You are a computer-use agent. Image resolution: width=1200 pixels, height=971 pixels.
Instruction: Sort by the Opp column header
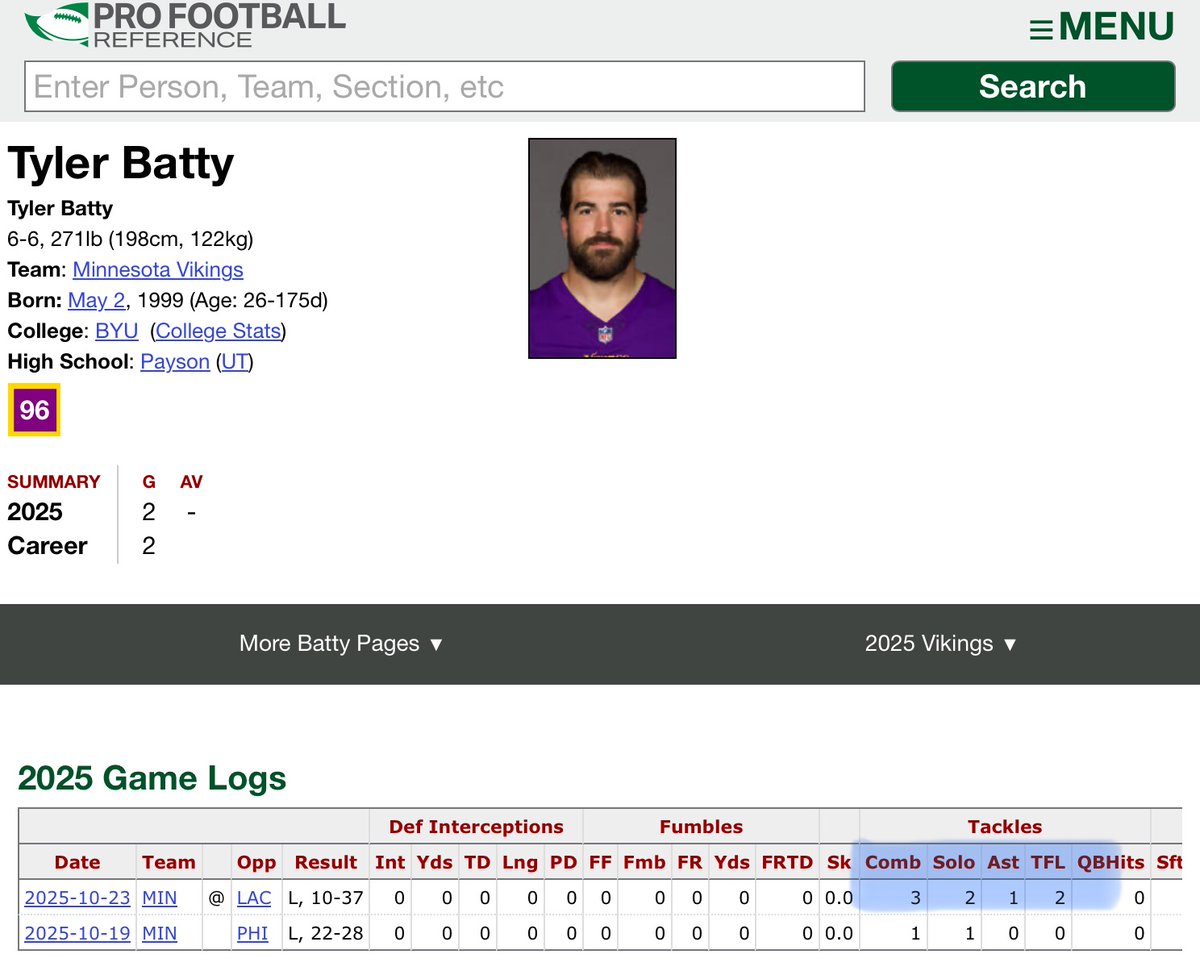tap(256, 862)
